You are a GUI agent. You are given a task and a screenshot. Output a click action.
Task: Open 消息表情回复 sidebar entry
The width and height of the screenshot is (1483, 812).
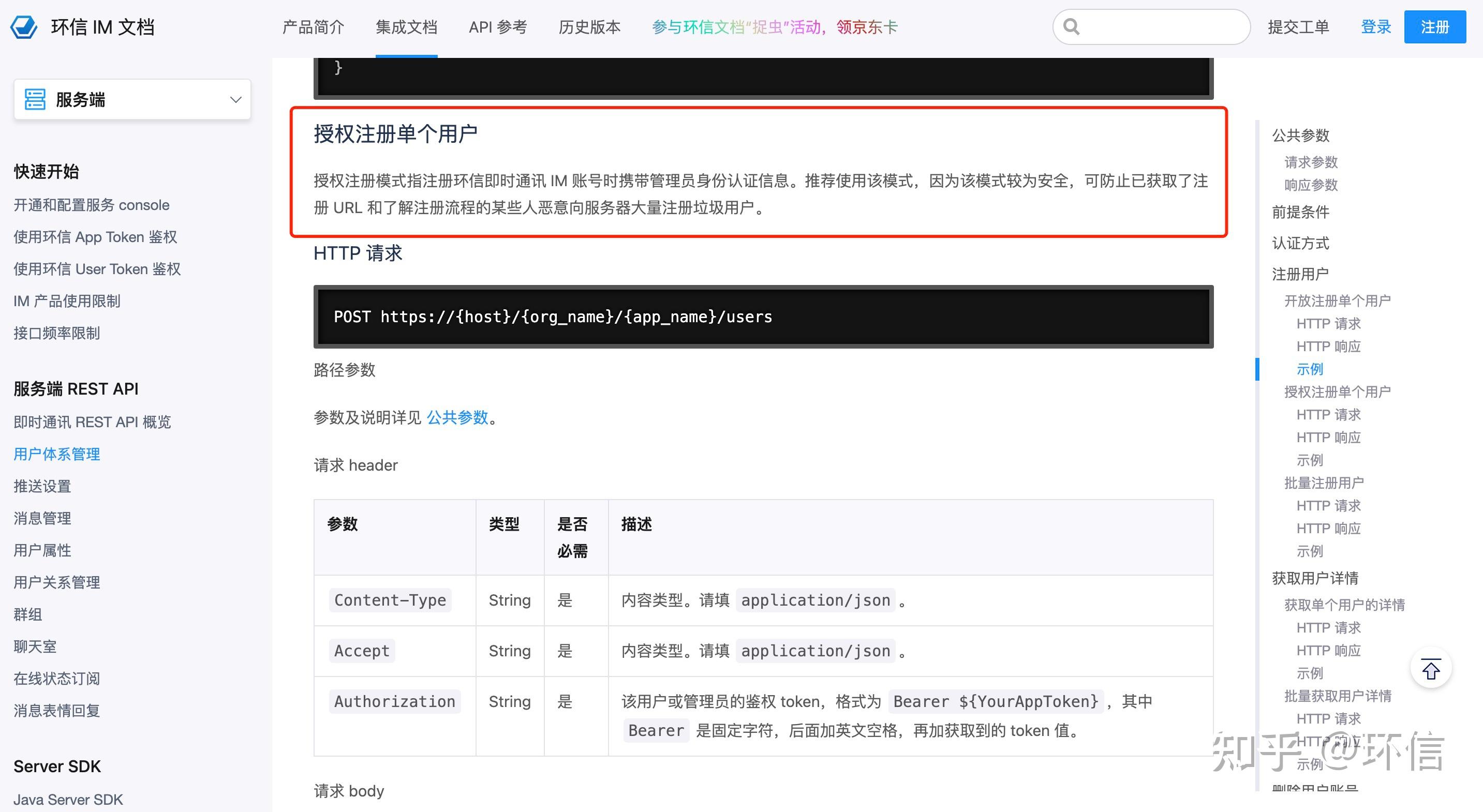(57, 710)
